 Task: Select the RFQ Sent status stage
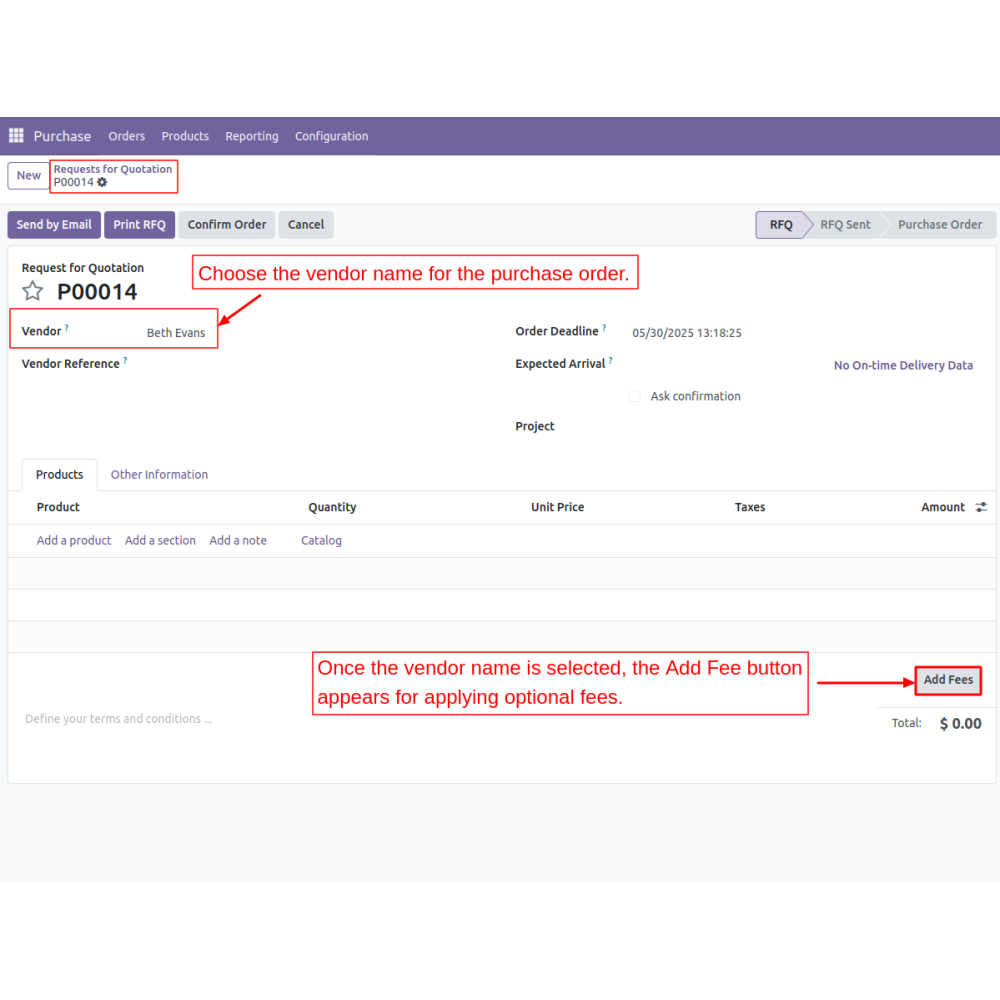[x=845, y=225]
